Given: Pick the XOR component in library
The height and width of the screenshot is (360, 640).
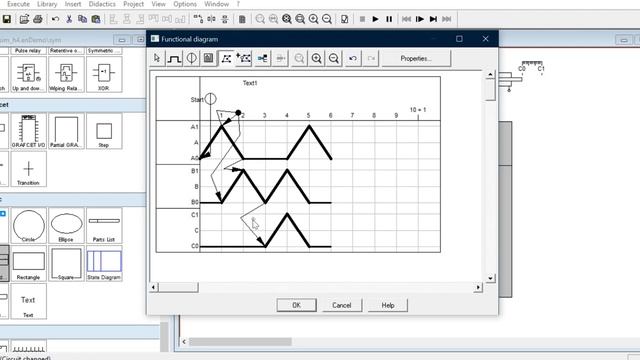Looking at the screenshot, I should [104, 74].
